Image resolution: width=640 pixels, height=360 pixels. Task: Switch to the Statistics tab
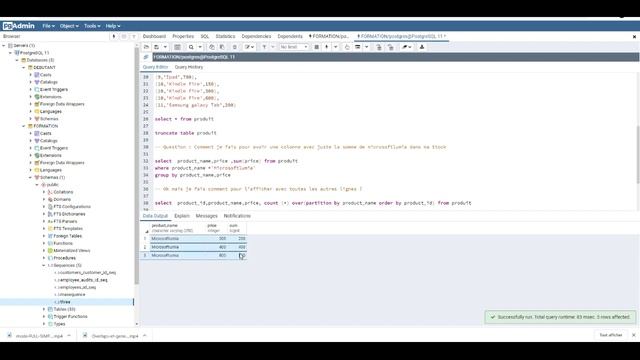[225, 36]
